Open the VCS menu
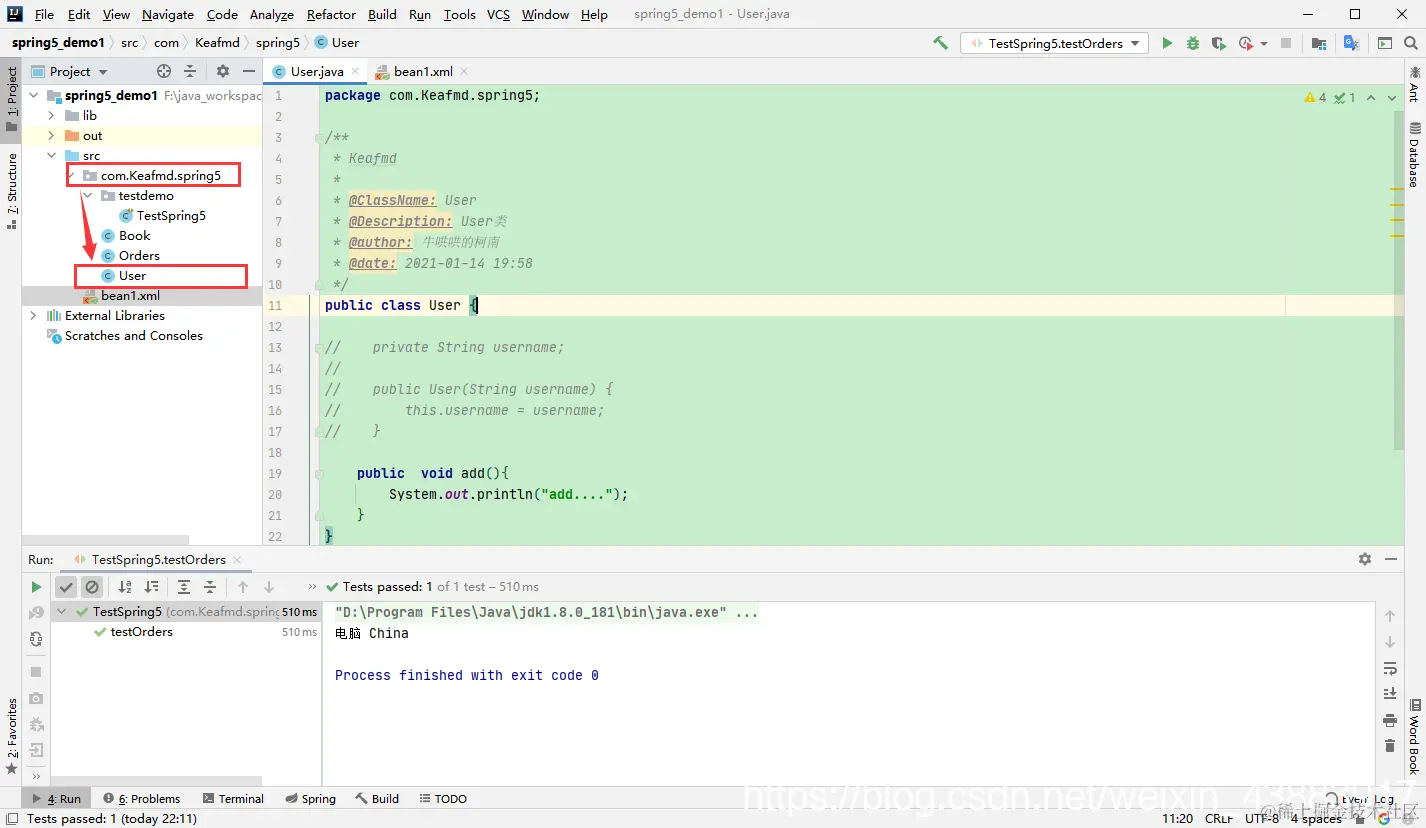This screenshot has width=1426, height=828. pyautogui.click(x=498, y=14)
